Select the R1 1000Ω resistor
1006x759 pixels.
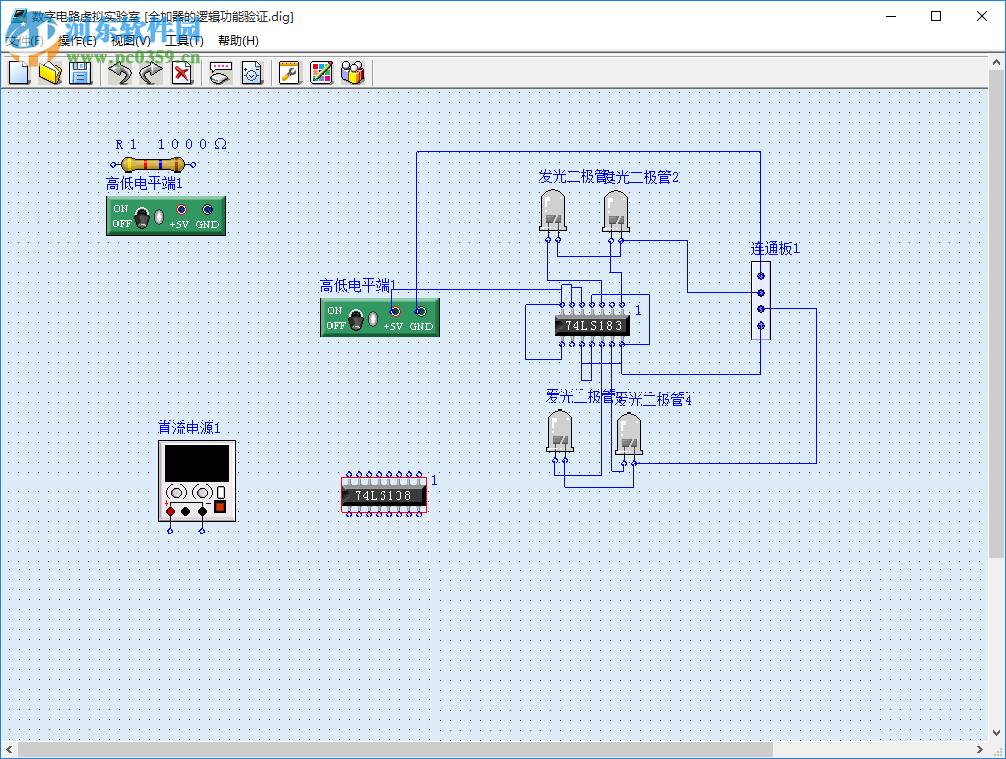(152, 165)
